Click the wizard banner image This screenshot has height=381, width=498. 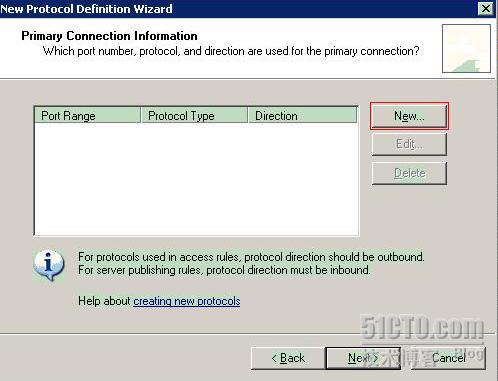[466, 48]
